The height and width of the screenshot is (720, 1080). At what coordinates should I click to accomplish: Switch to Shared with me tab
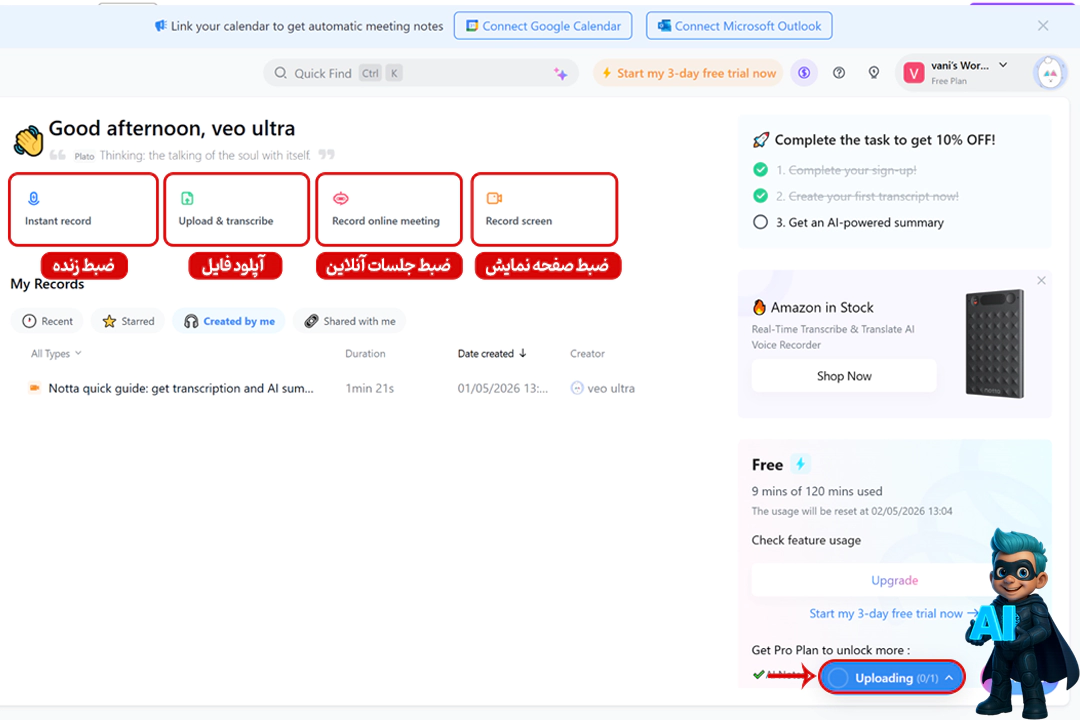point(349,321)
